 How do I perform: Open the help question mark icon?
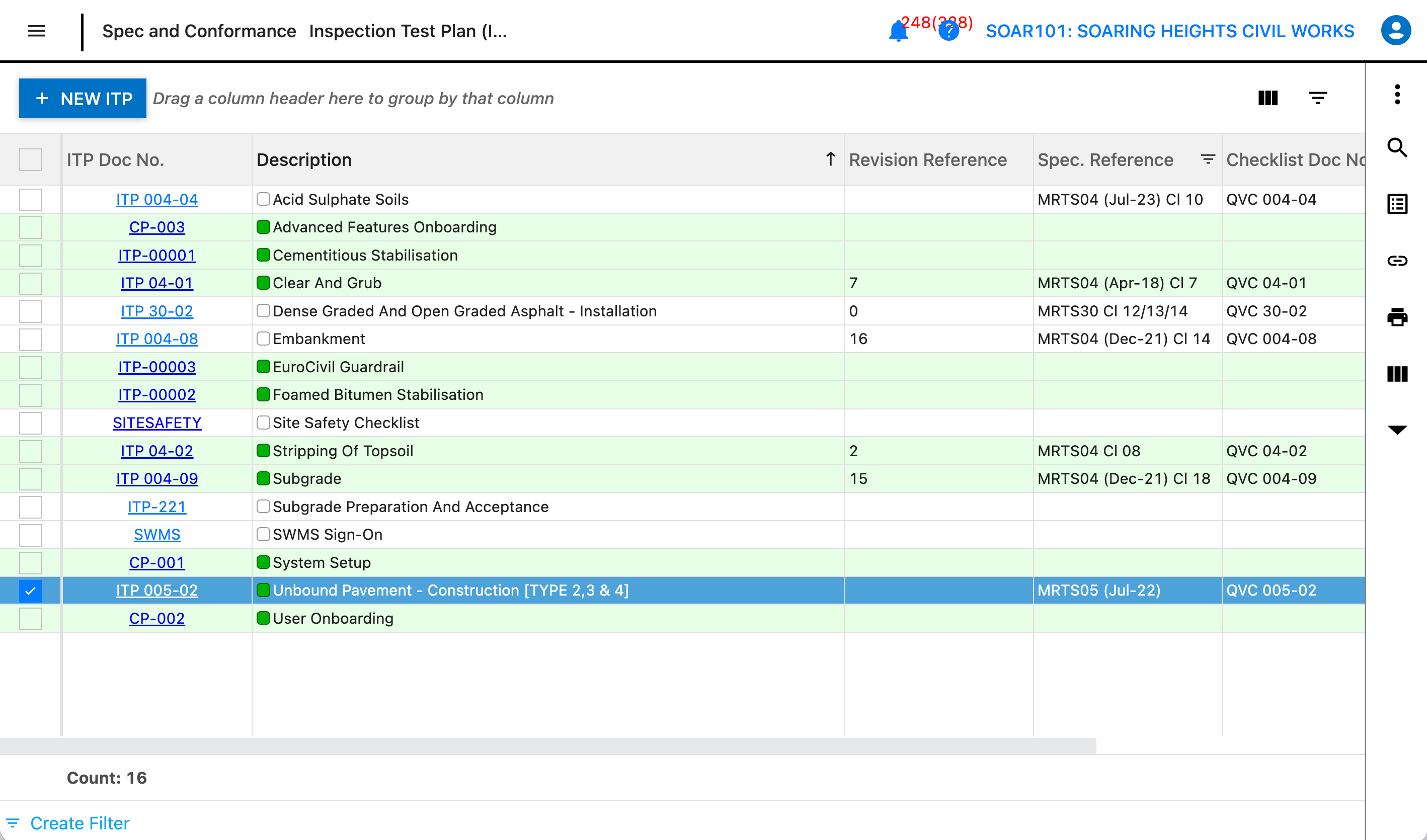(x=948, y=31)
